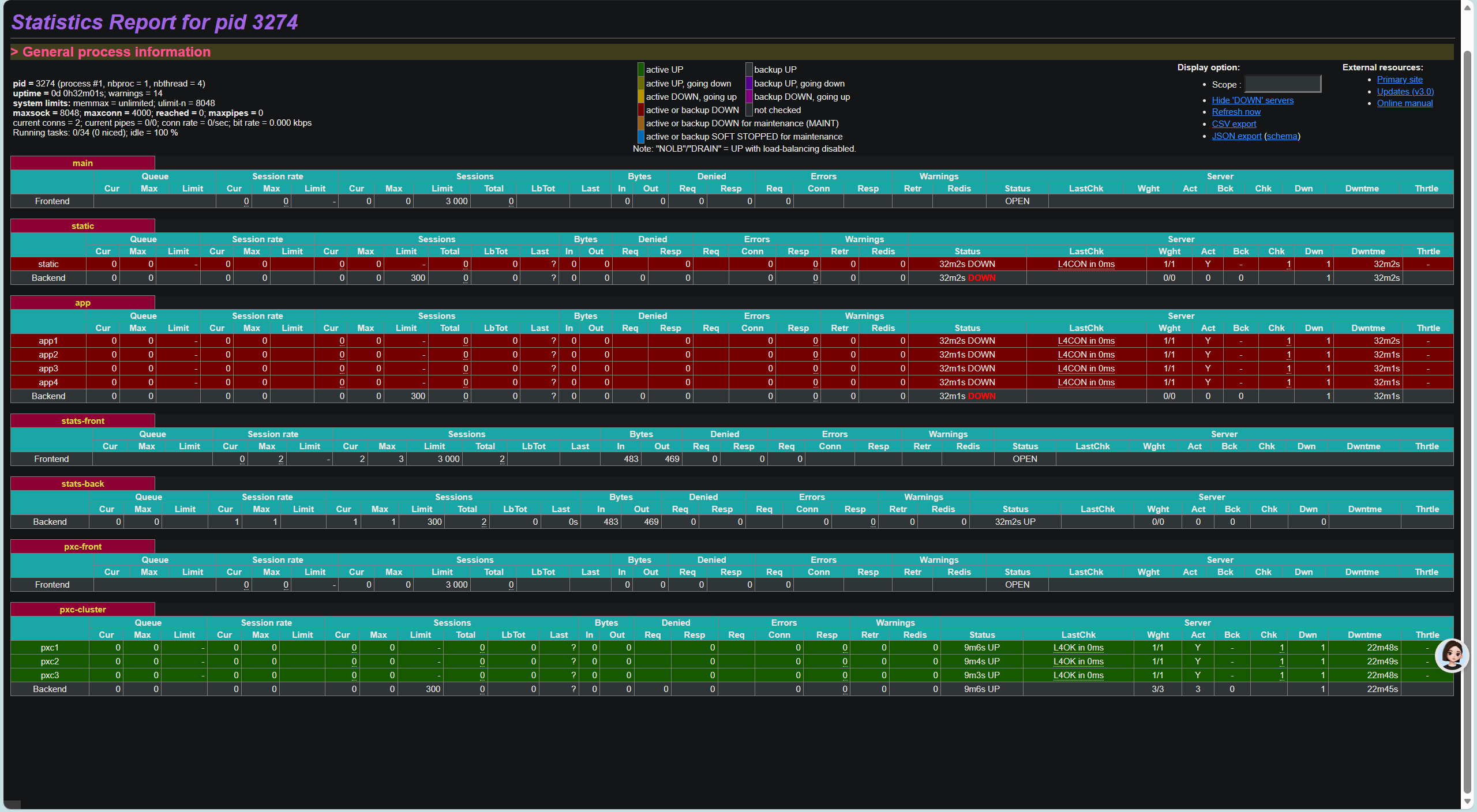Click the pxc-cluster proxy title
The image size is (1477, 812).
pyautogui.click(x=83, y=610)
